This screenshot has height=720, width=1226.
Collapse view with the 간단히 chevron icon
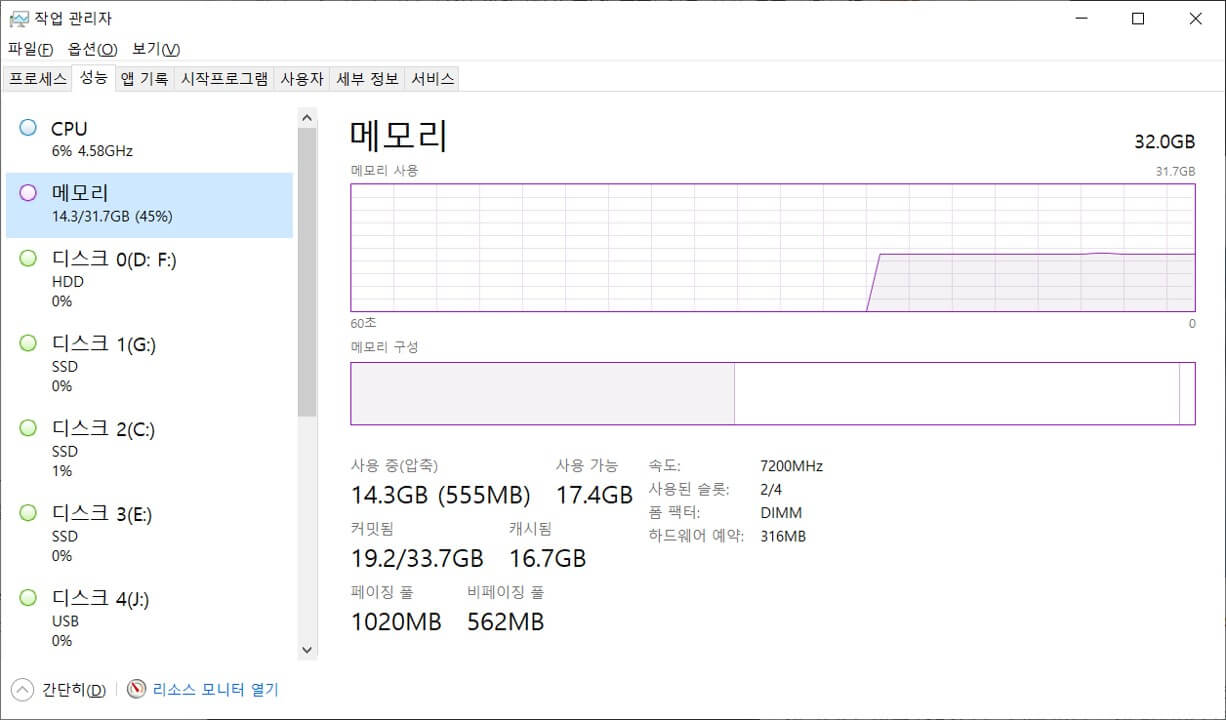point(22,689)
